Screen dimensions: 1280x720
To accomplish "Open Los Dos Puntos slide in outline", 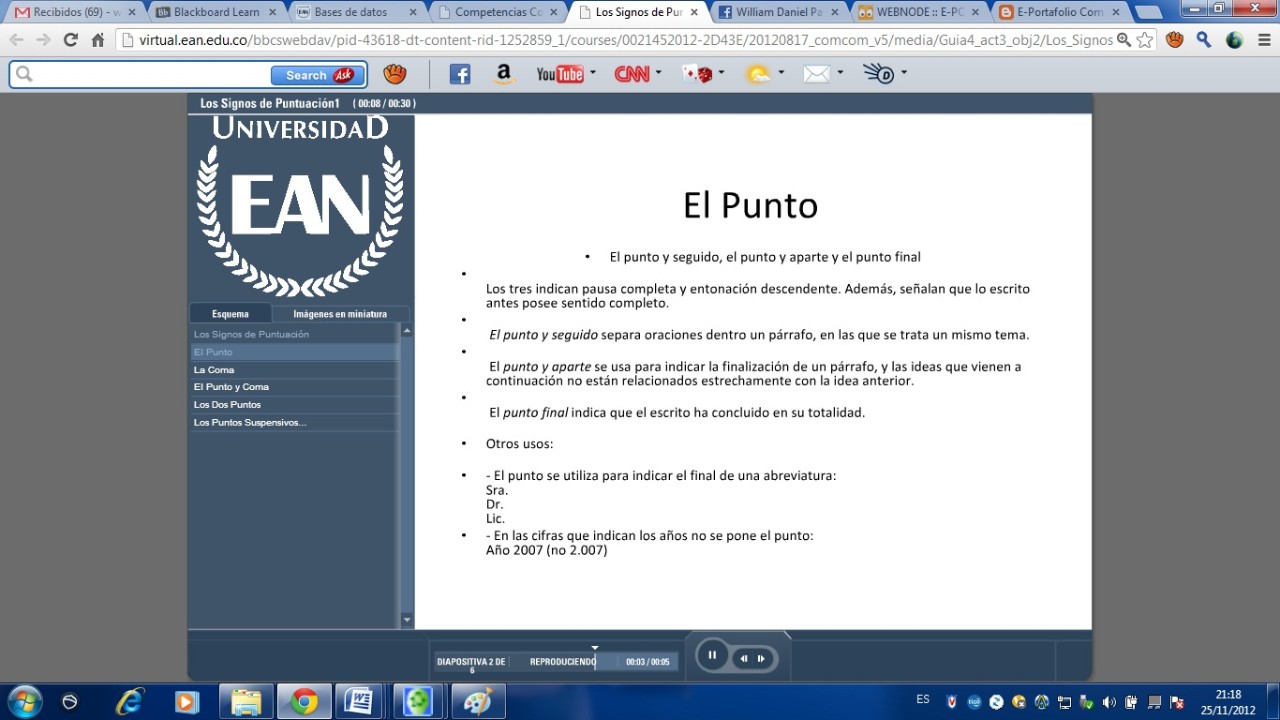I will (x=227, y=405).
